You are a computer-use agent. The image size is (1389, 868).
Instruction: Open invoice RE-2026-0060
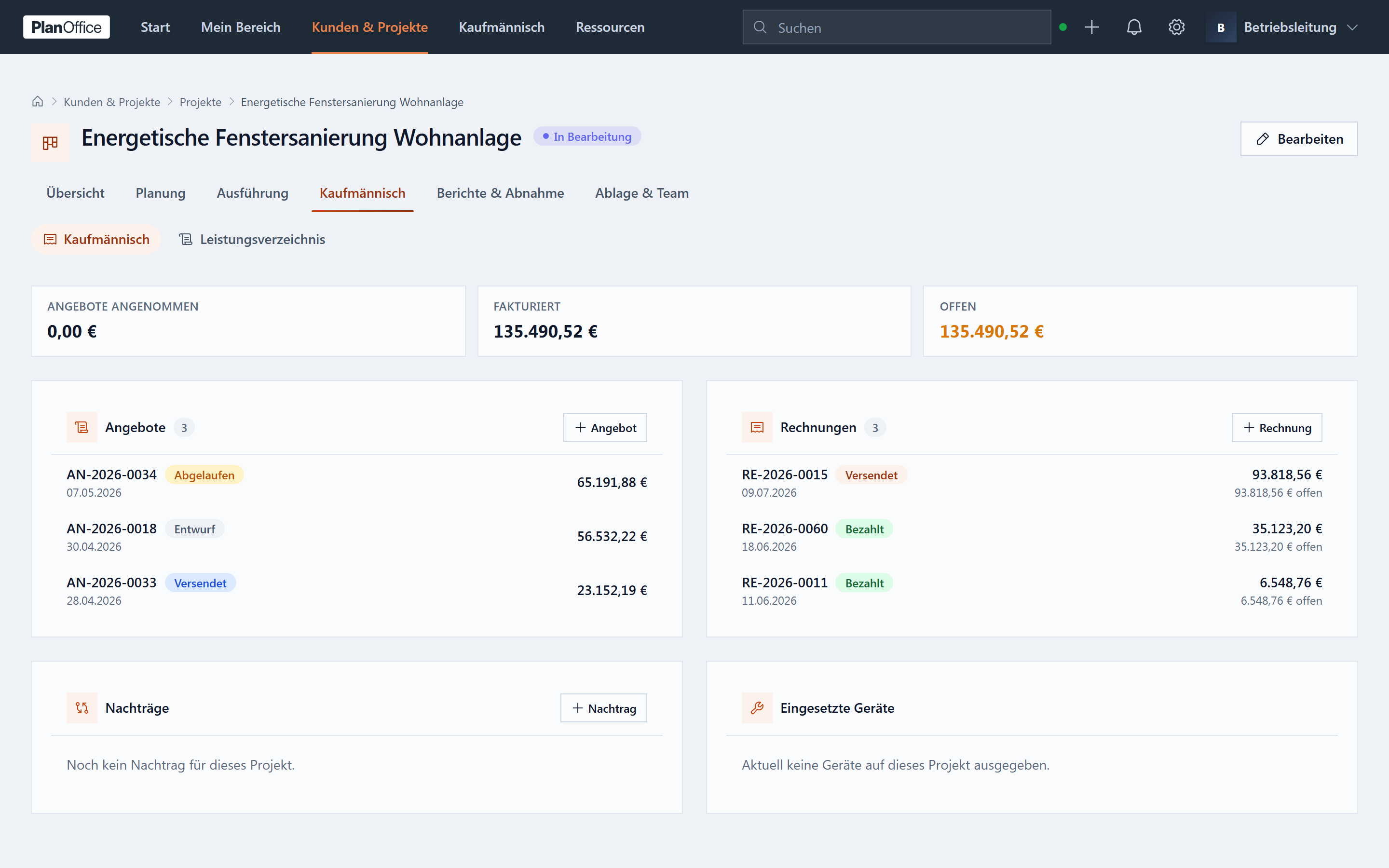coord(1032,537)
